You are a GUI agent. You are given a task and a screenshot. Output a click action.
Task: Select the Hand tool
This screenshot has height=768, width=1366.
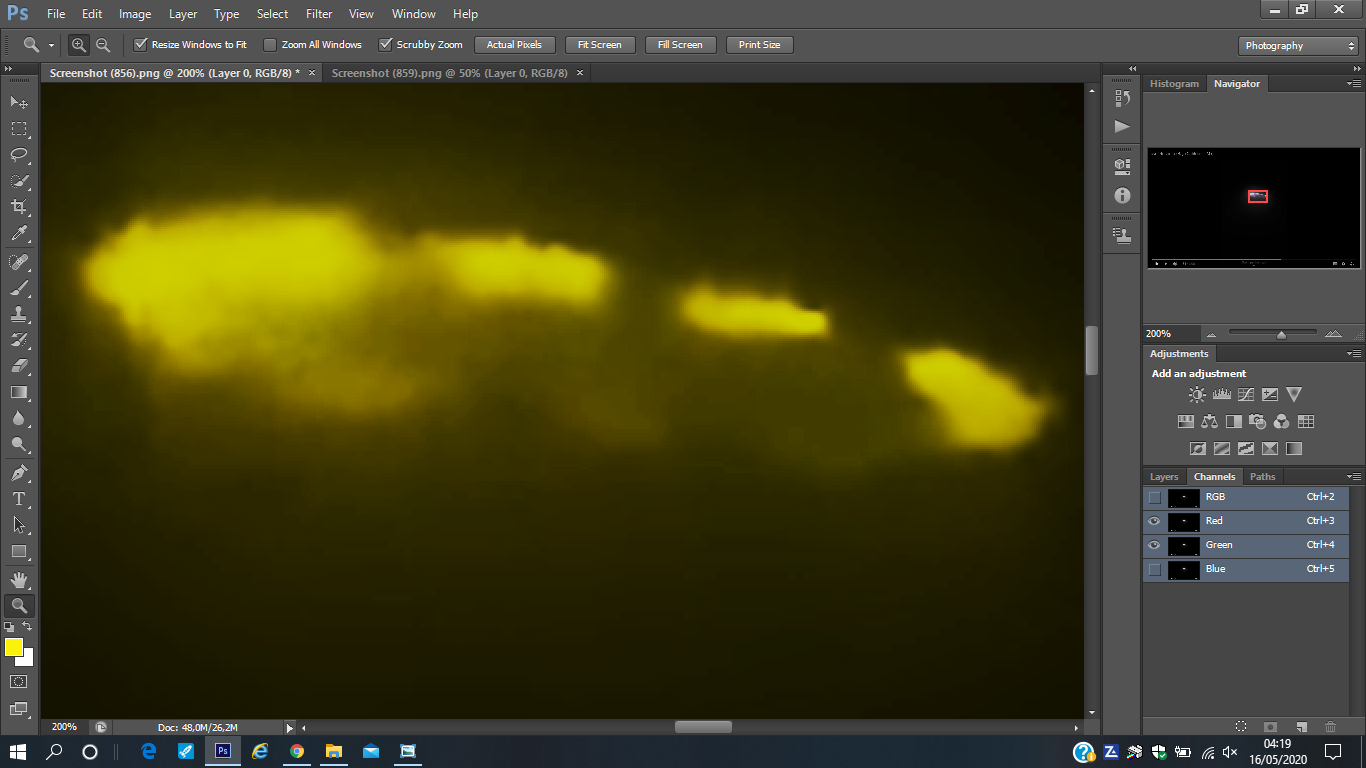pos(19,579)
